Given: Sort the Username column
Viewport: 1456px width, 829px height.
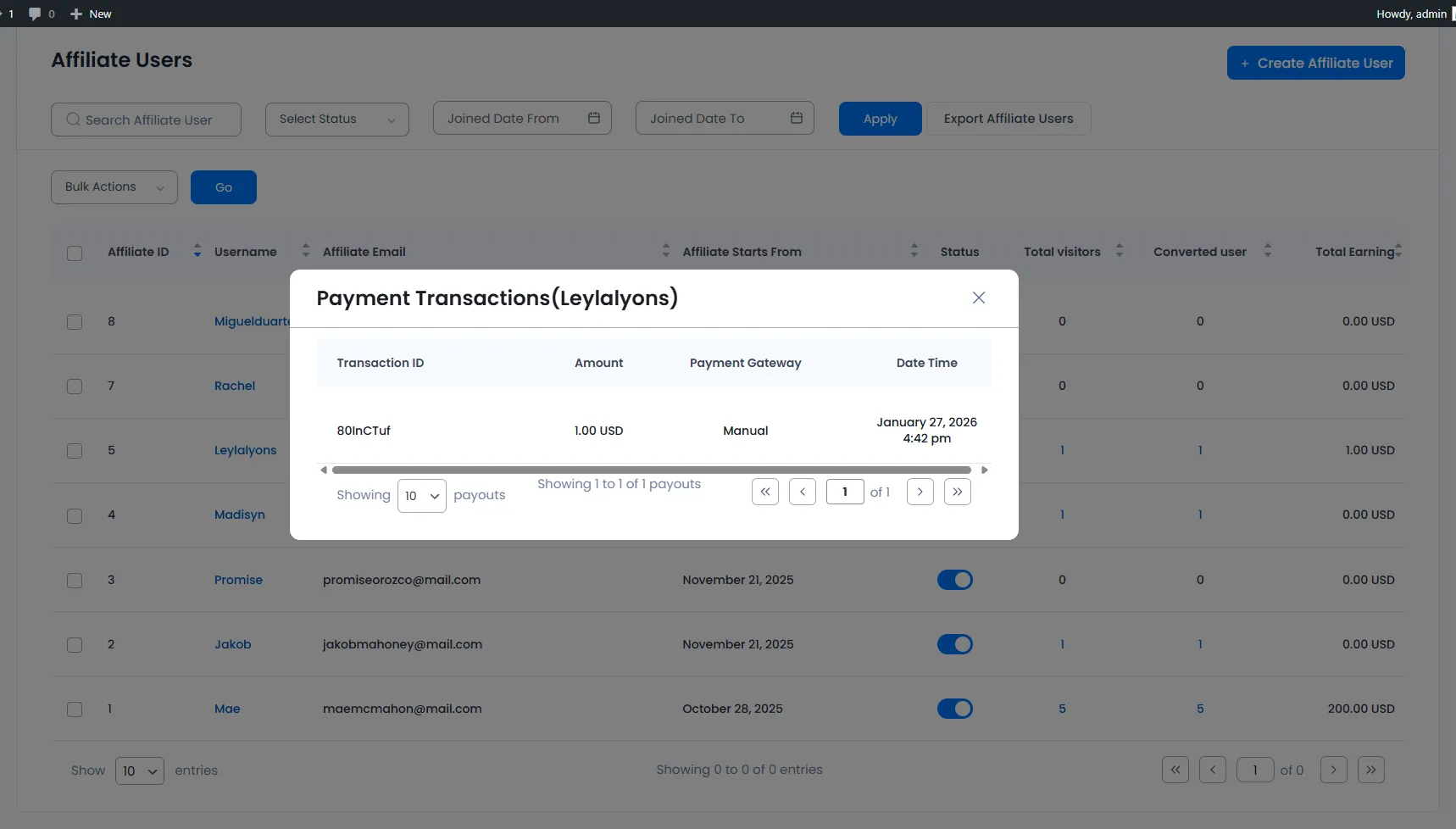Looking at the screenshot, I should click(x=304, y=251).
